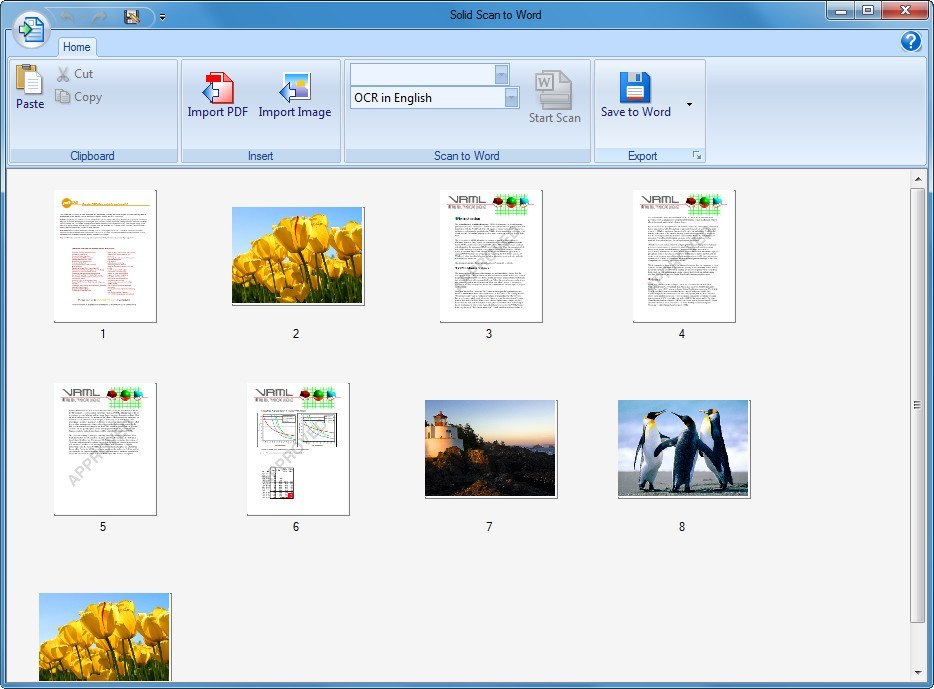This screenshot has width=934, height=689.
Task: Click the Import Image icon
Action: click(295, 88)
